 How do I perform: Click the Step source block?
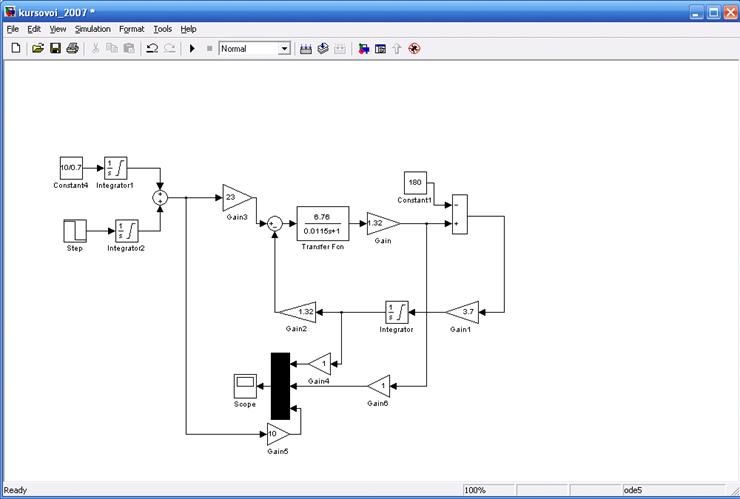point(75,231)
